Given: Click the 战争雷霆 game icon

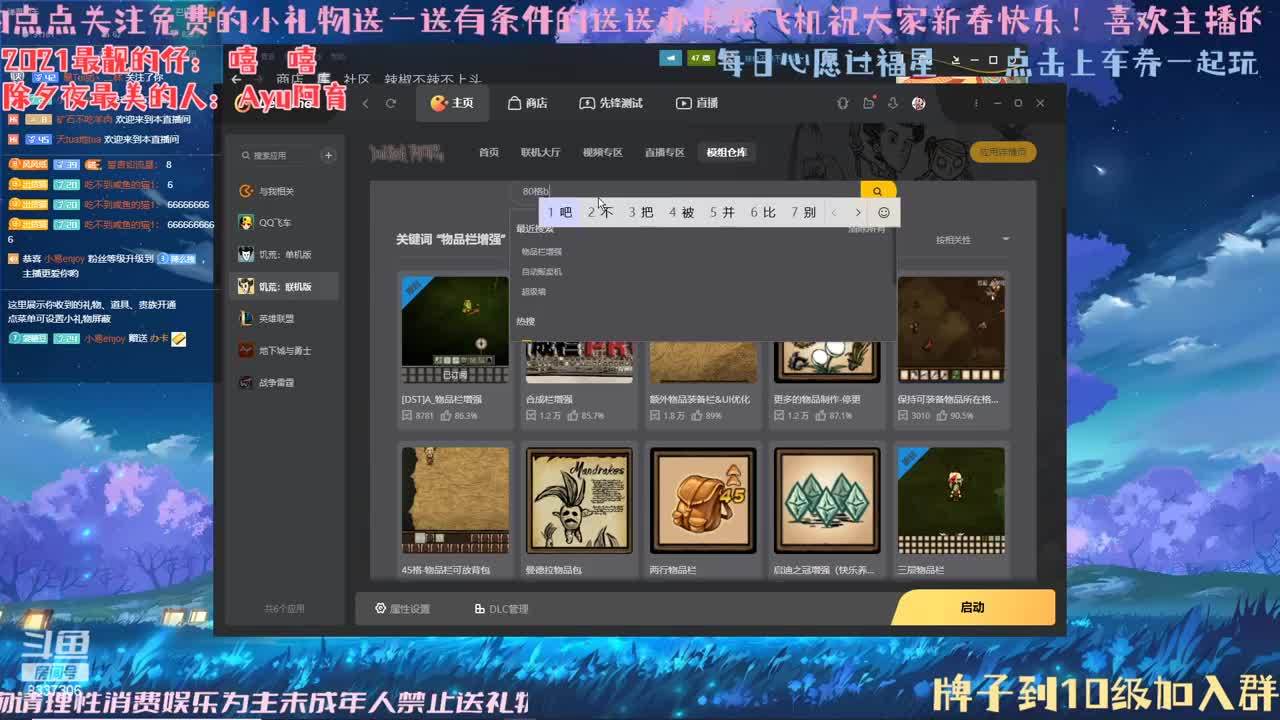Looking at the screenshot, I should tap(246, 383).
